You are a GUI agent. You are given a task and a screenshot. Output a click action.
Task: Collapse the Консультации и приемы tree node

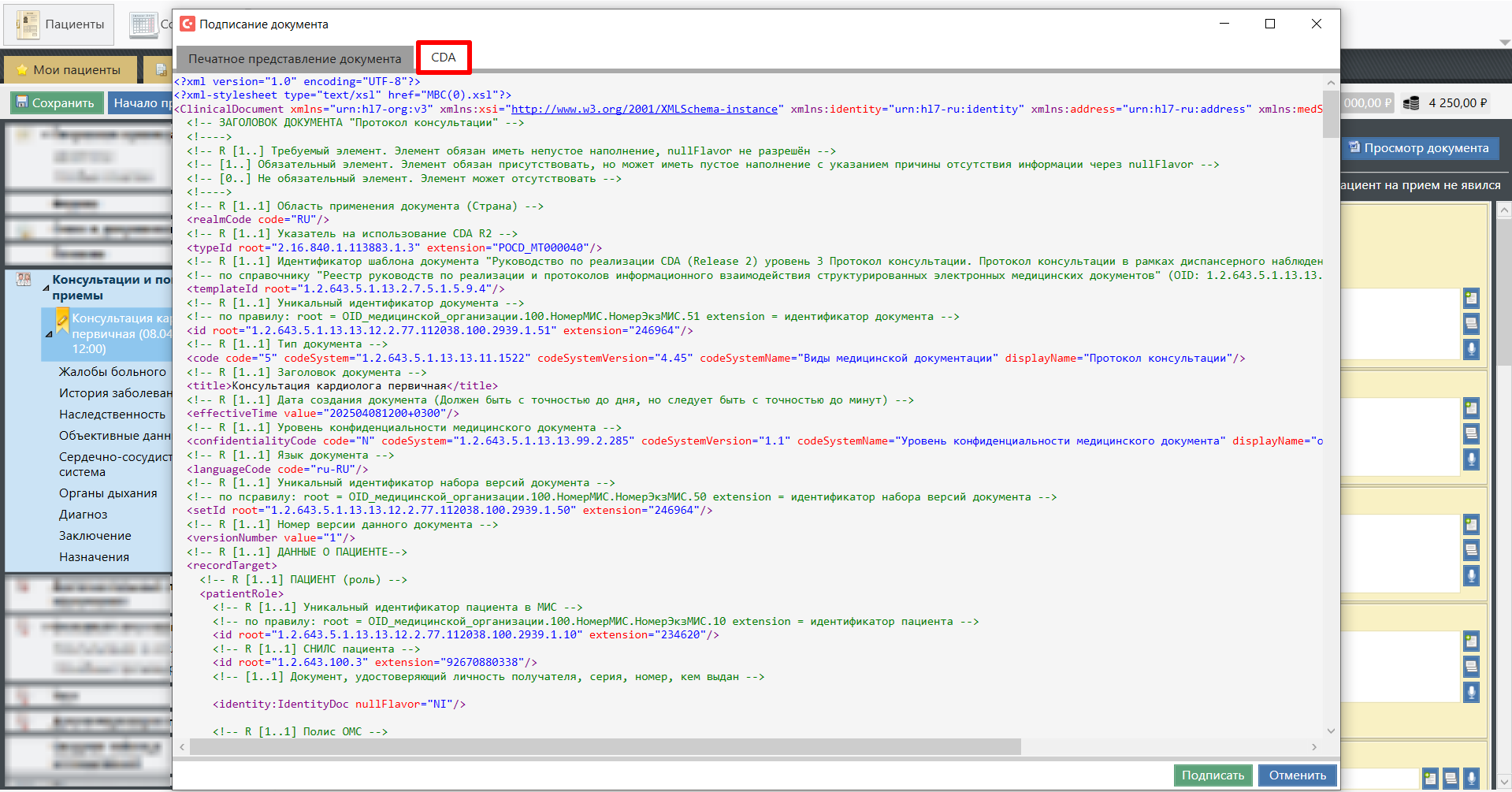point(46,288)
